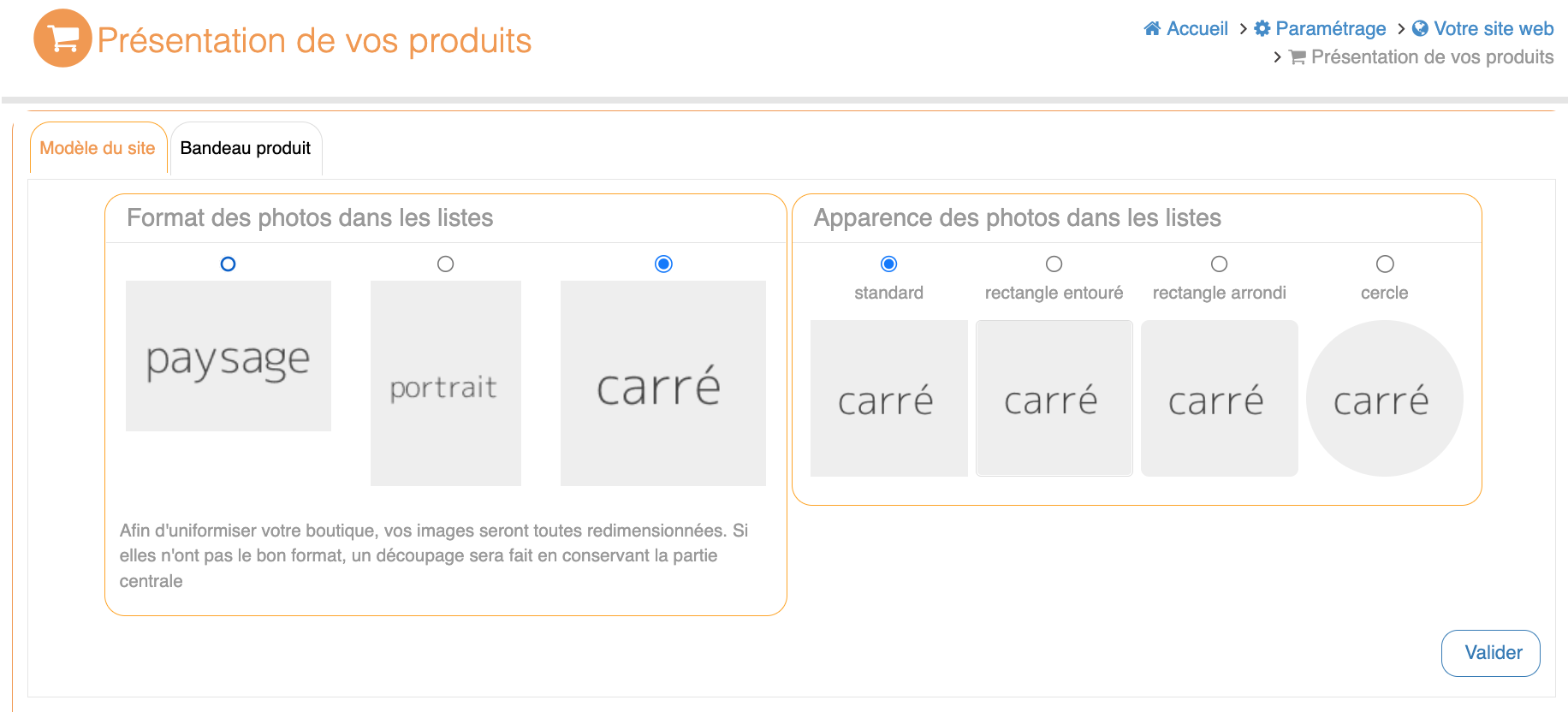The image size is (1568, 712).
Task: Choose the cercle appearance radio button
Action: pos(1384,264)
